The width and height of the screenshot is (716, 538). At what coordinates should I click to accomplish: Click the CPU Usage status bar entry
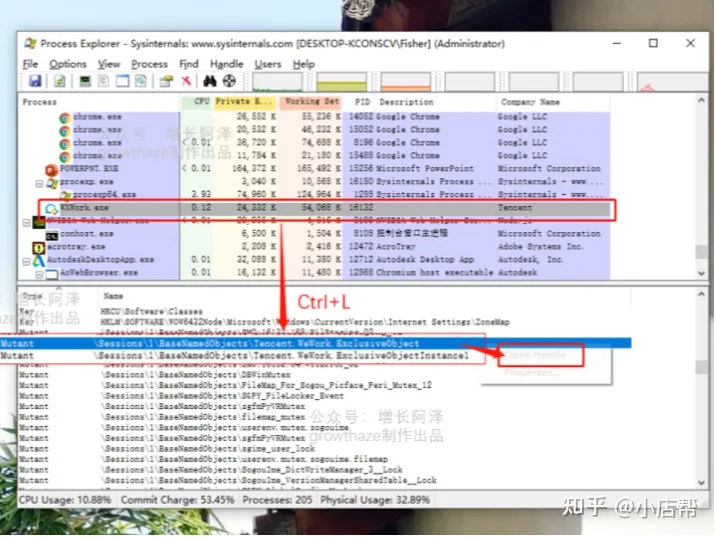click(65, 500)
